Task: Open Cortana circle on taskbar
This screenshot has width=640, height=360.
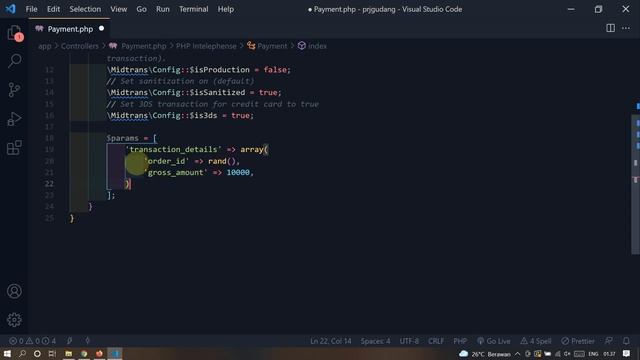Action: tap(37, 353)
